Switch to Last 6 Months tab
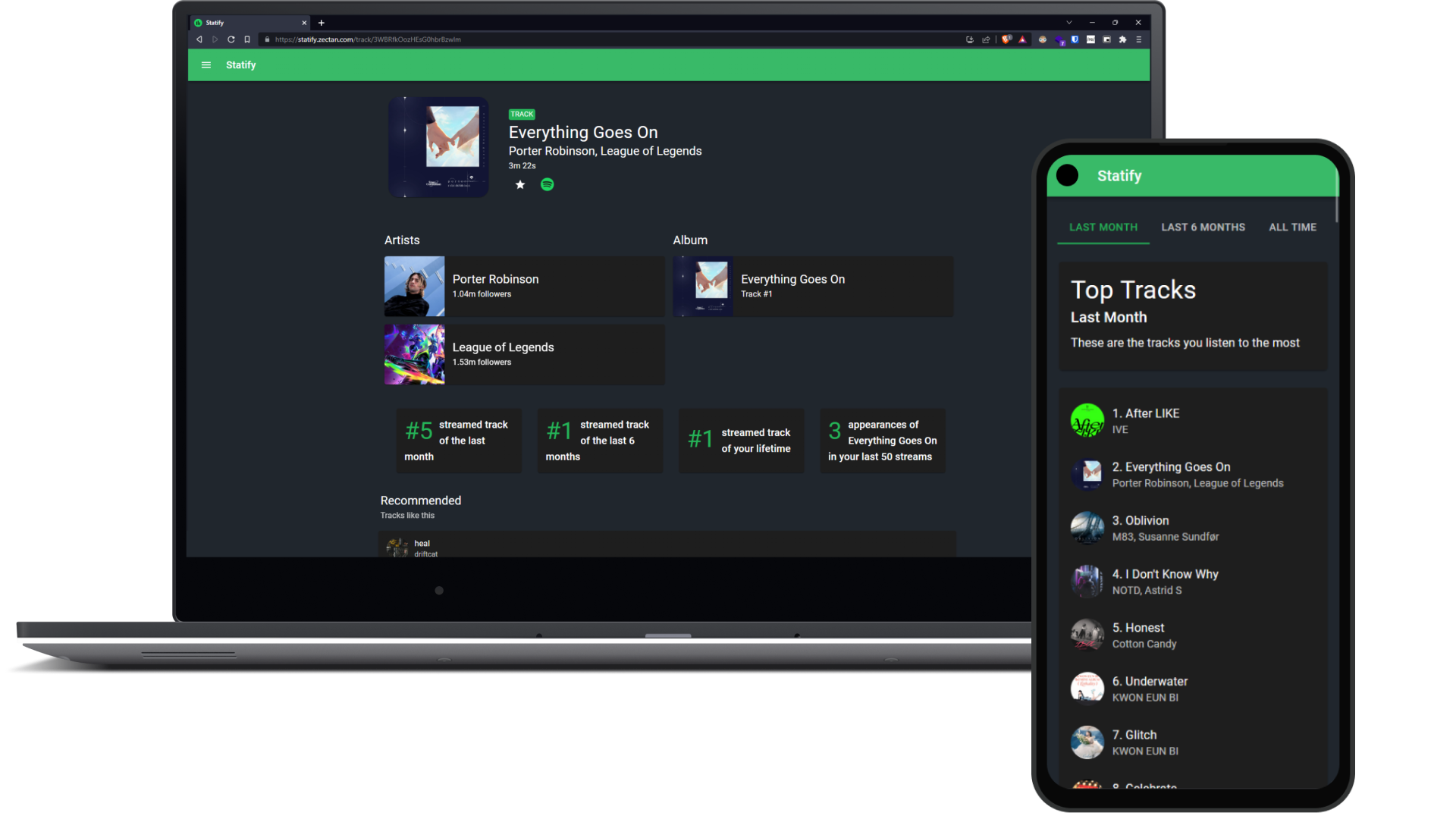 coord(1203,227)
